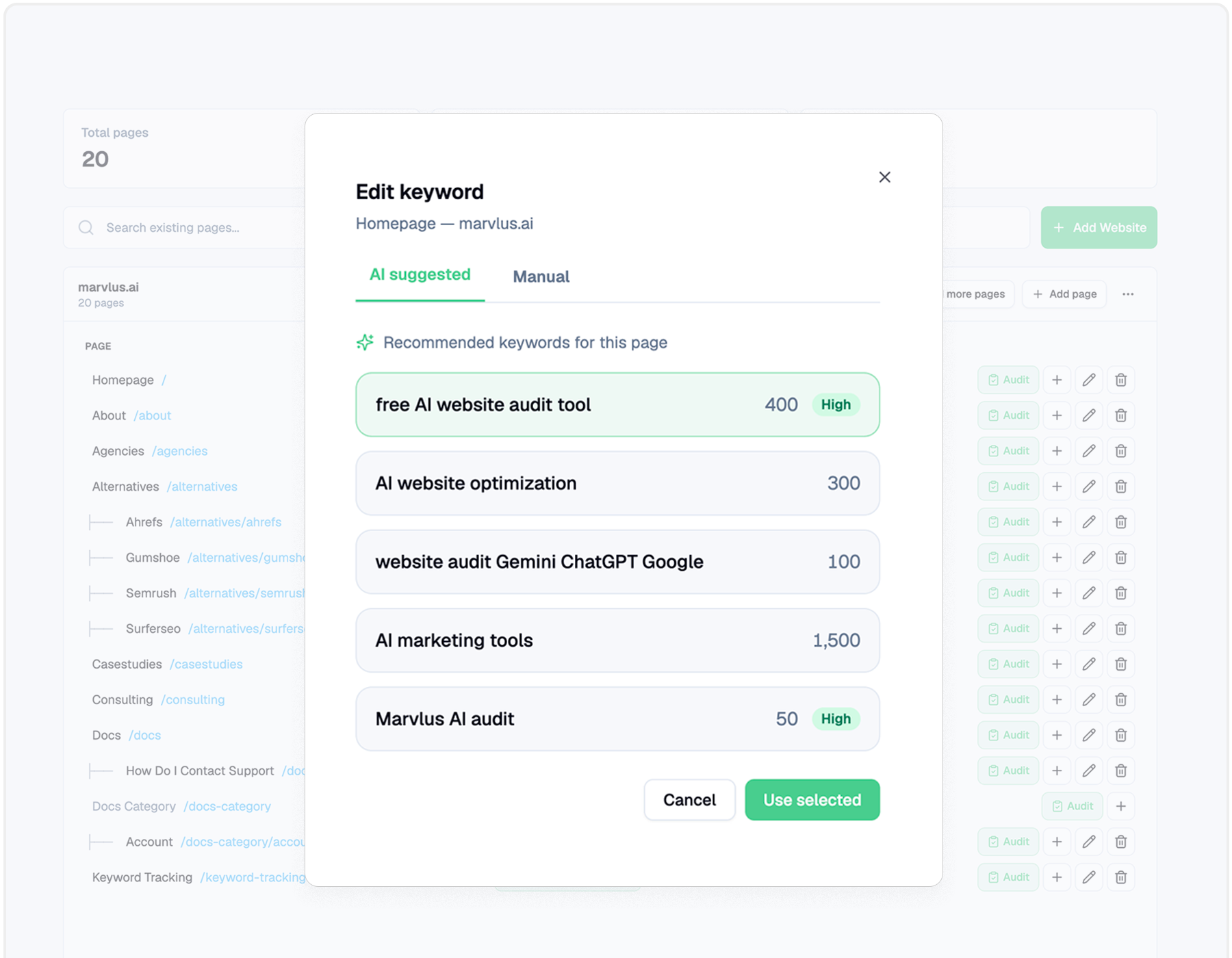Edit the Casestudies row via pencil icon
Screen dimensions: 1232x958
tap(1089, 664)
